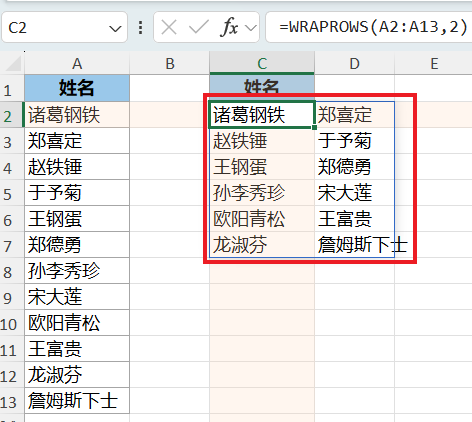Click cell D5 containing 宋大莲
Screen dimensions: 472x422
pos(354,193)
